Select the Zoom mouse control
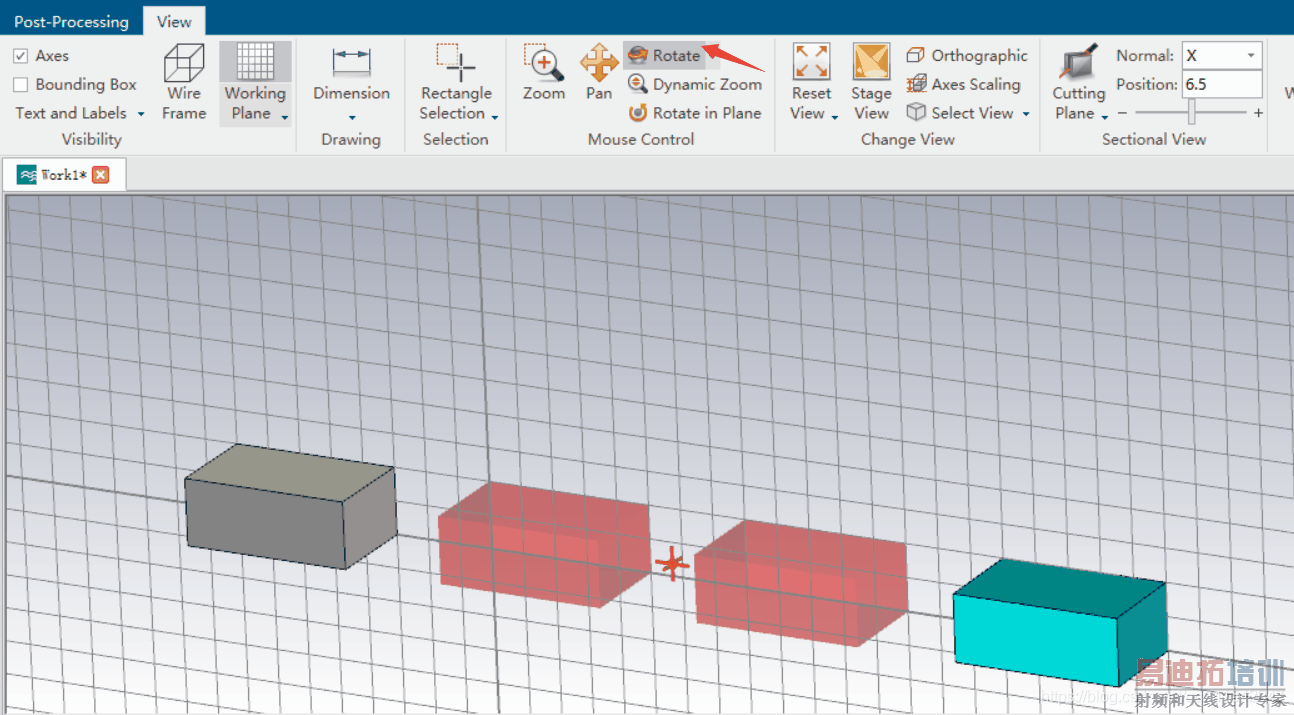 [x=544, y=72]
